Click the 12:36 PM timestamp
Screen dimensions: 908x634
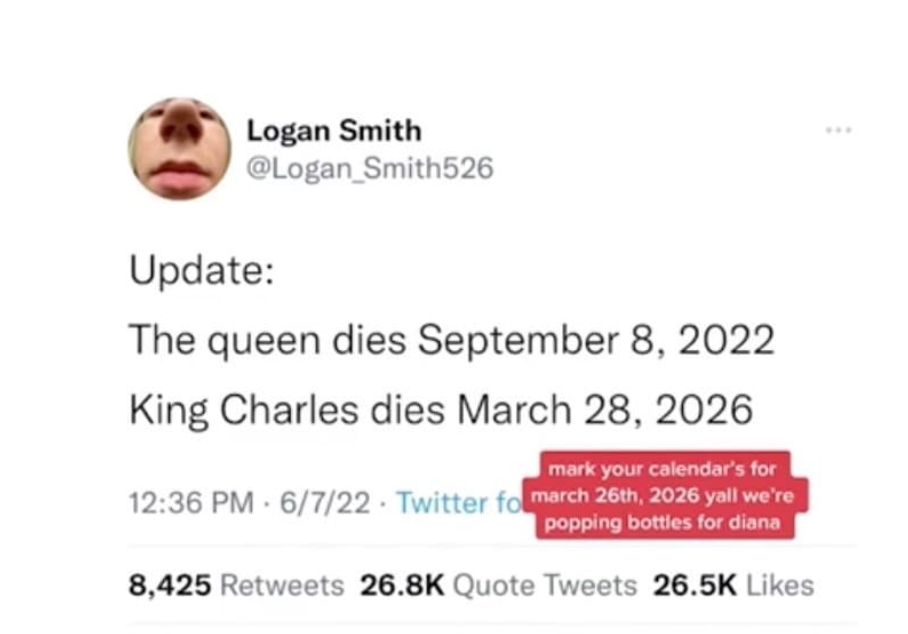pyautogui.click(x=188, y=503)
